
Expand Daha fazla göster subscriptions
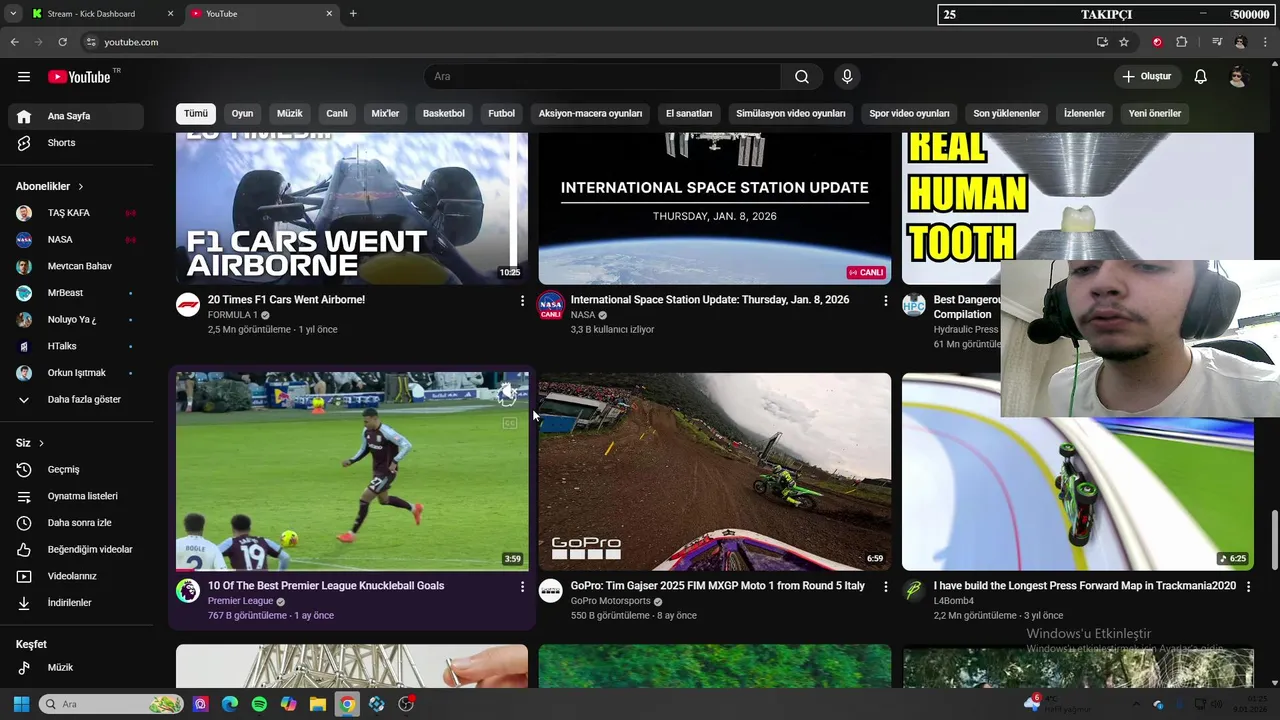75,399
